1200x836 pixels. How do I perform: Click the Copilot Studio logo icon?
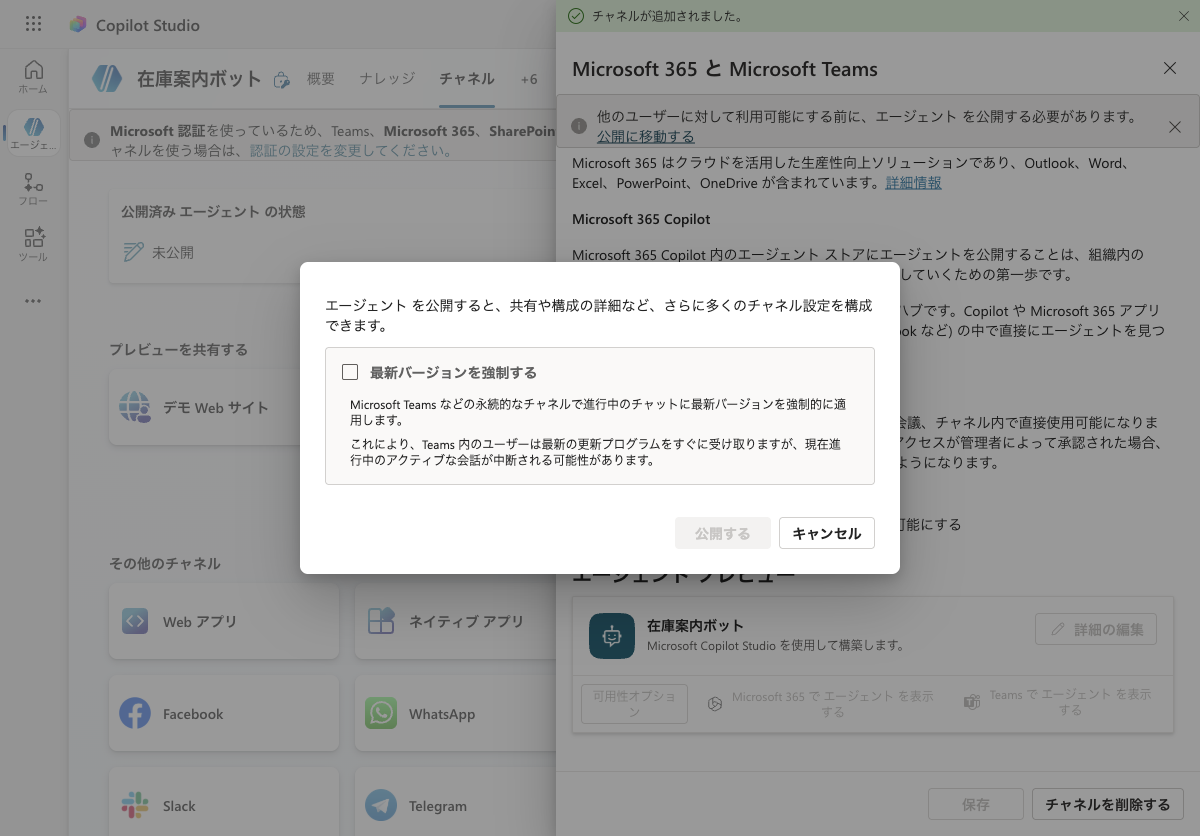(x=78, y=25)
